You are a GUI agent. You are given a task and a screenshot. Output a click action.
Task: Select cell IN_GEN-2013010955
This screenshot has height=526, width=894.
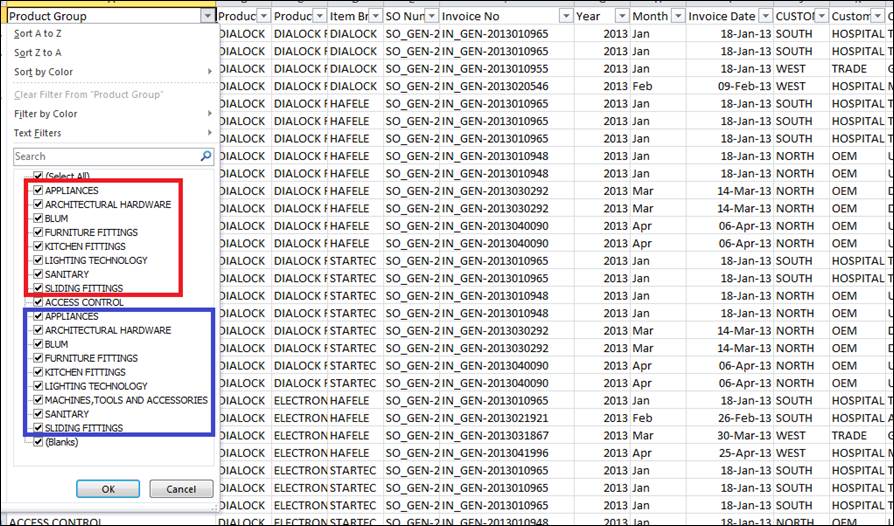tap(506, 68)
